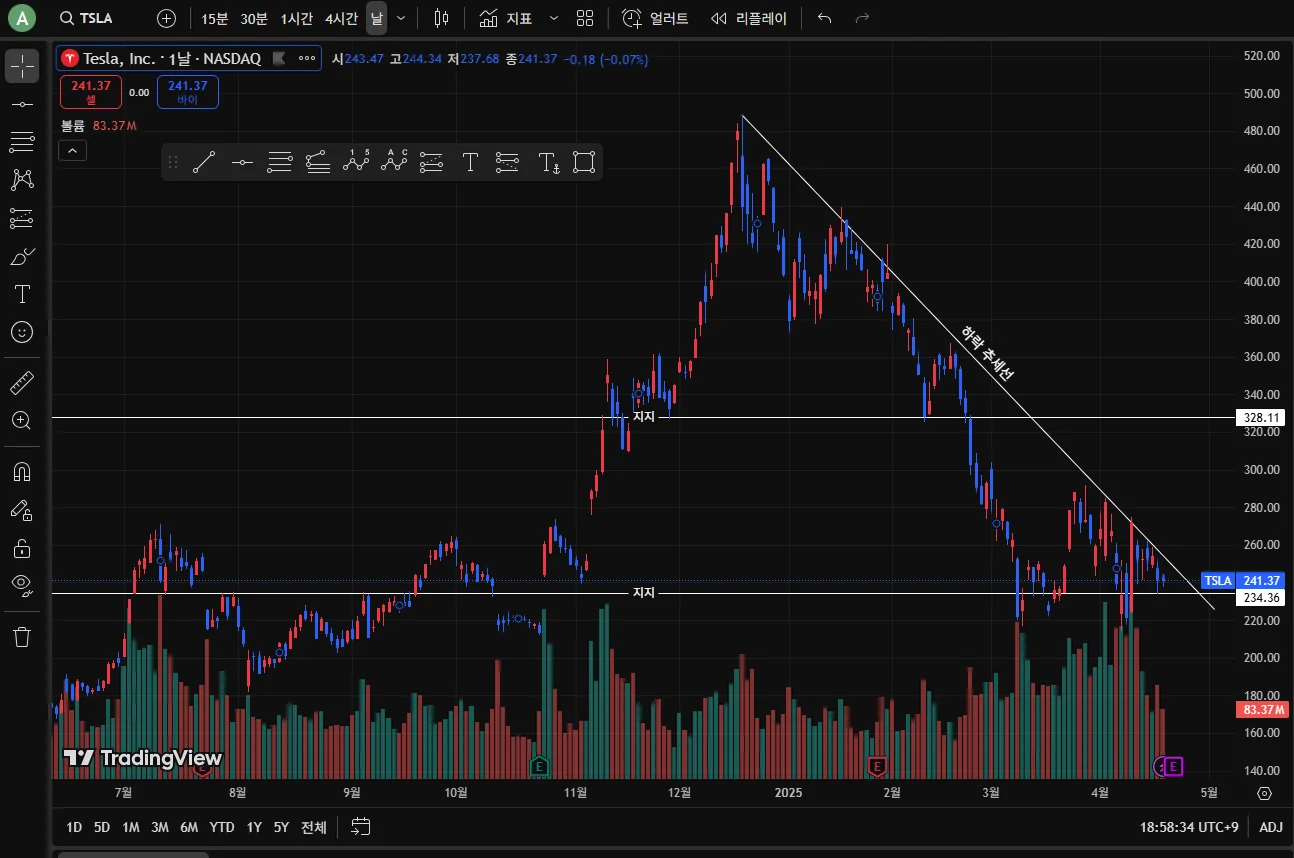Select the 날 daily interval

(376, 18)
